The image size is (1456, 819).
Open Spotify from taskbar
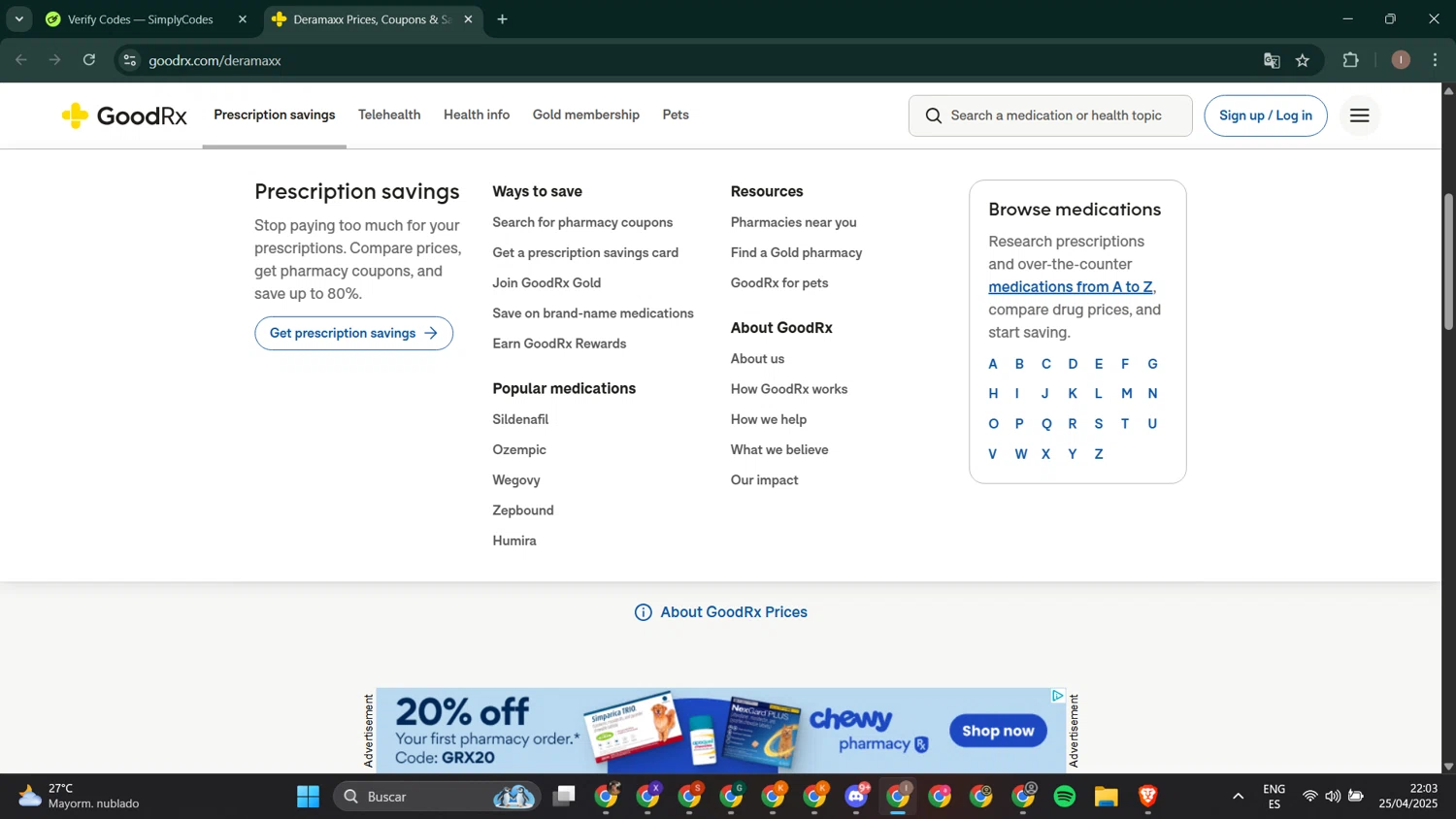pos(1065,797)
